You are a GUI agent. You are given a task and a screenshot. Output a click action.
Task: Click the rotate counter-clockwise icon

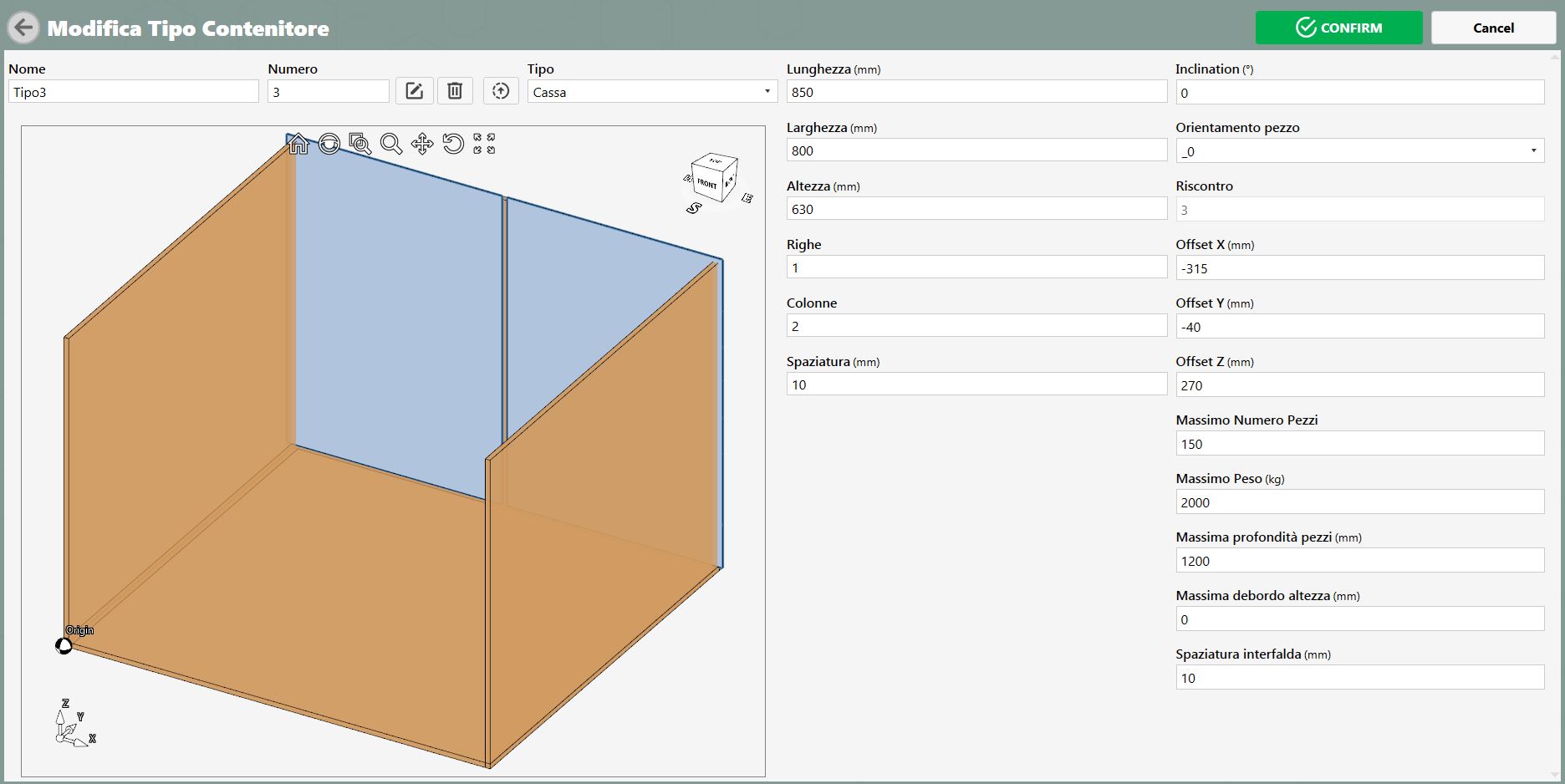[453, 144]
